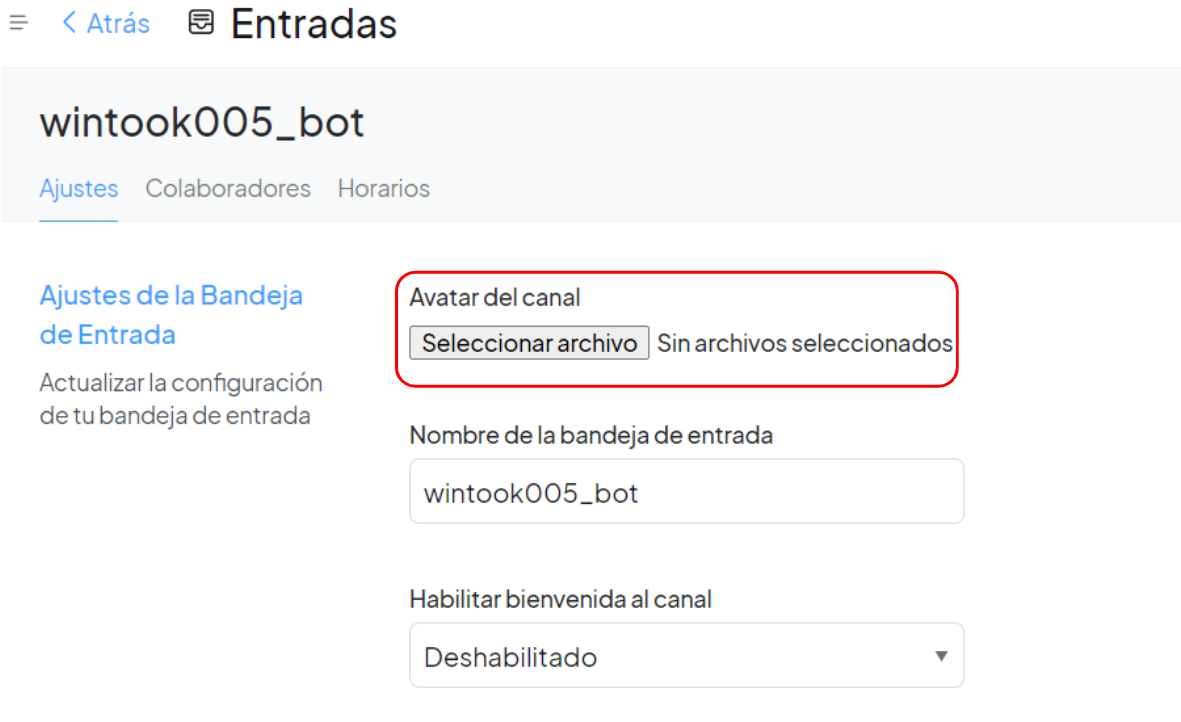Click the inbox icon beside Entradas
The image size is (1181, 722).
tap(201, 23)
